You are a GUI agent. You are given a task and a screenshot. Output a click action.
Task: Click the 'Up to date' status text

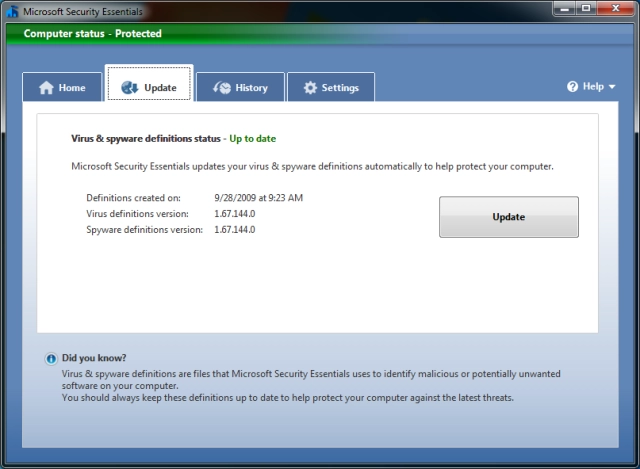[x=253, y=139]
